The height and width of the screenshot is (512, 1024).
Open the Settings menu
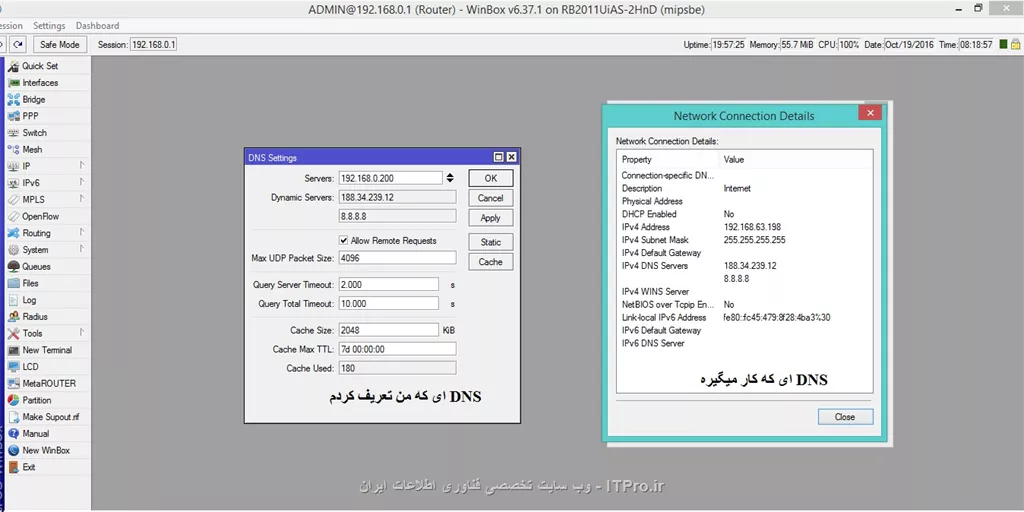(x=50, y=25)
